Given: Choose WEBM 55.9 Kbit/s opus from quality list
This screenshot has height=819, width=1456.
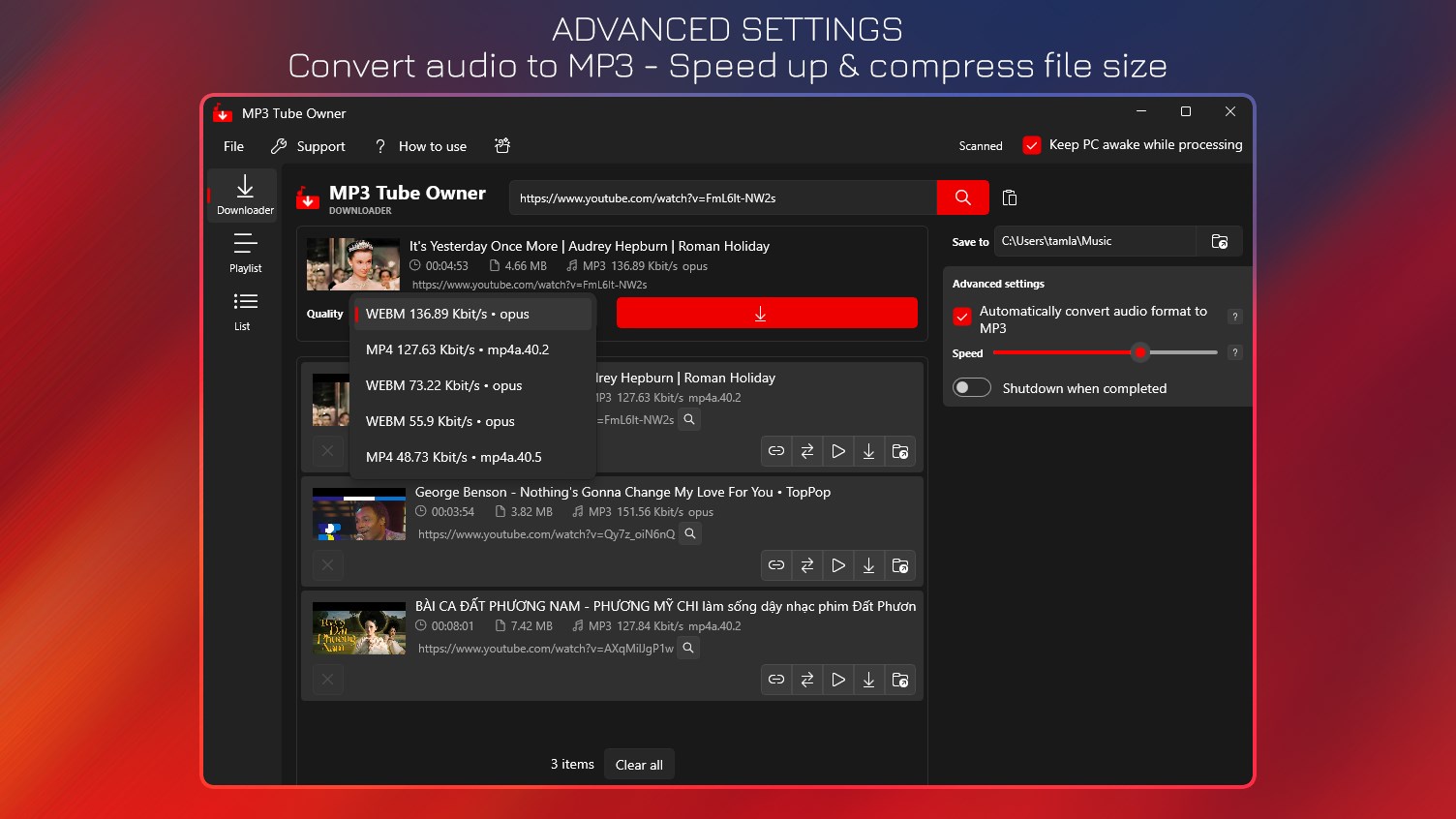Looking at the screenshot, I should point(440,421).
